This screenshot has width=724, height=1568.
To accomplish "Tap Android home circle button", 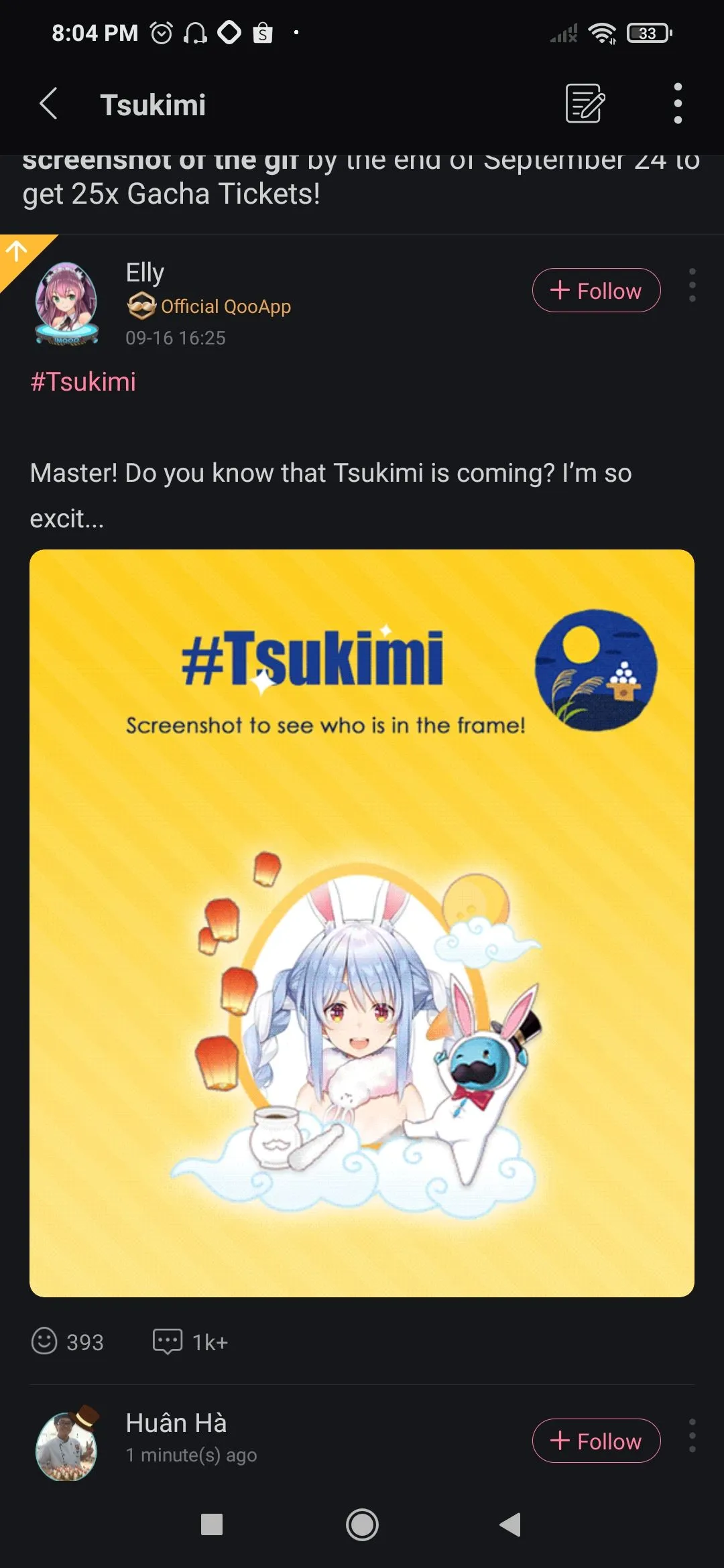I will coord(362,1524).
